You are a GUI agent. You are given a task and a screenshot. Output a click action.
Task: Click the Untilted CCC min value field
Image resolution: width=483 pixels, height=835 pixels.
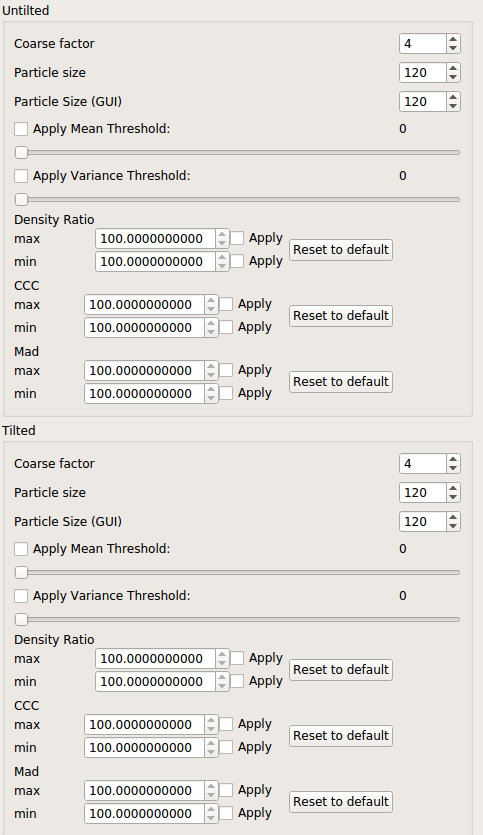pyautogui.click(x=144, y=328)
